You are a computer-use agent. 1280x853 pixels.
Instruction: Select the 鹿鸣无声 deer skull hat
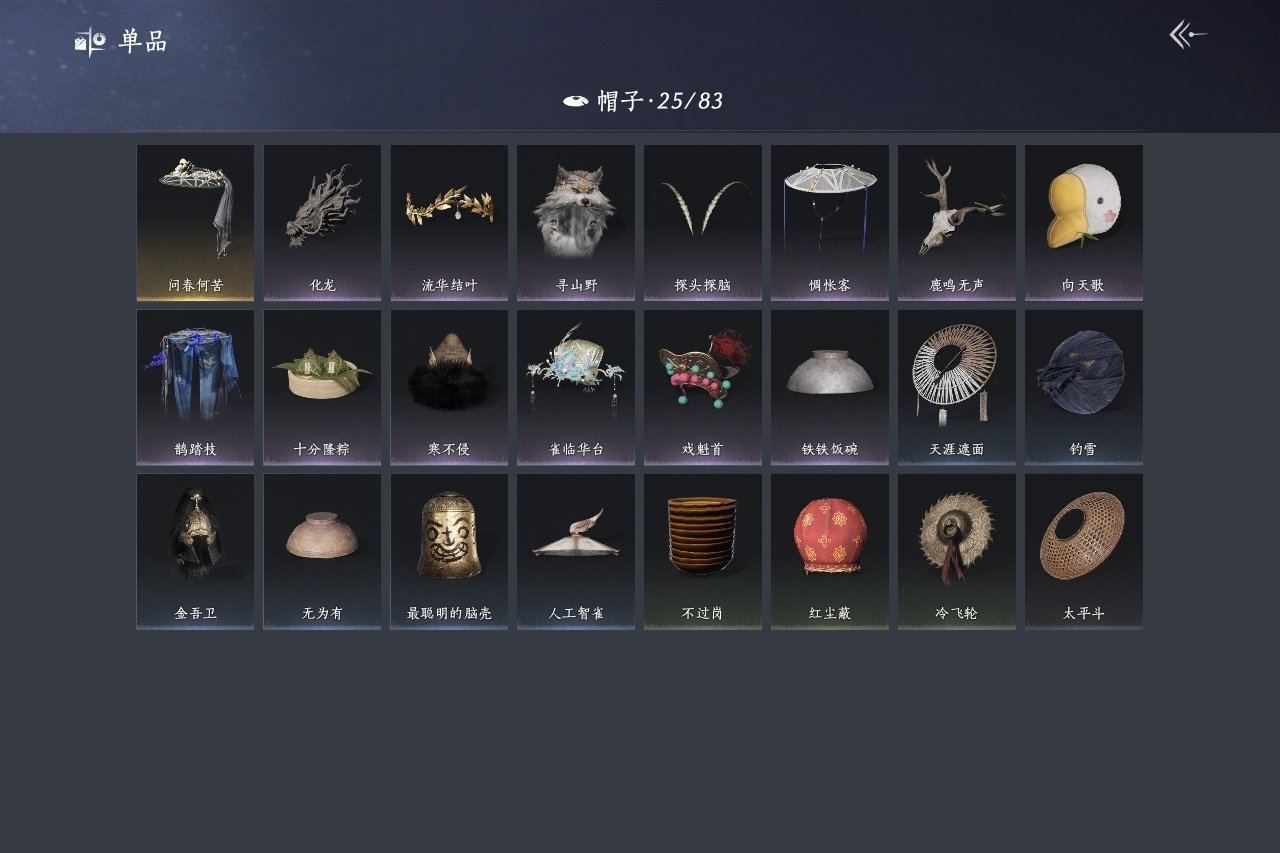coord(957,223)
